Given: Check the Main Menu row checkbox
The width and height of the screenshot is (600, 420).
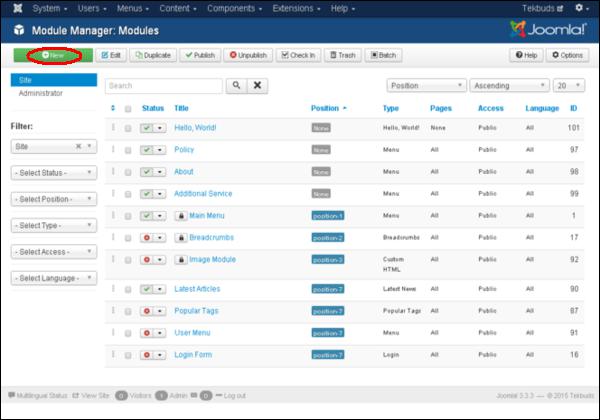Looking at the screenshot, I should tap(128, 216).
